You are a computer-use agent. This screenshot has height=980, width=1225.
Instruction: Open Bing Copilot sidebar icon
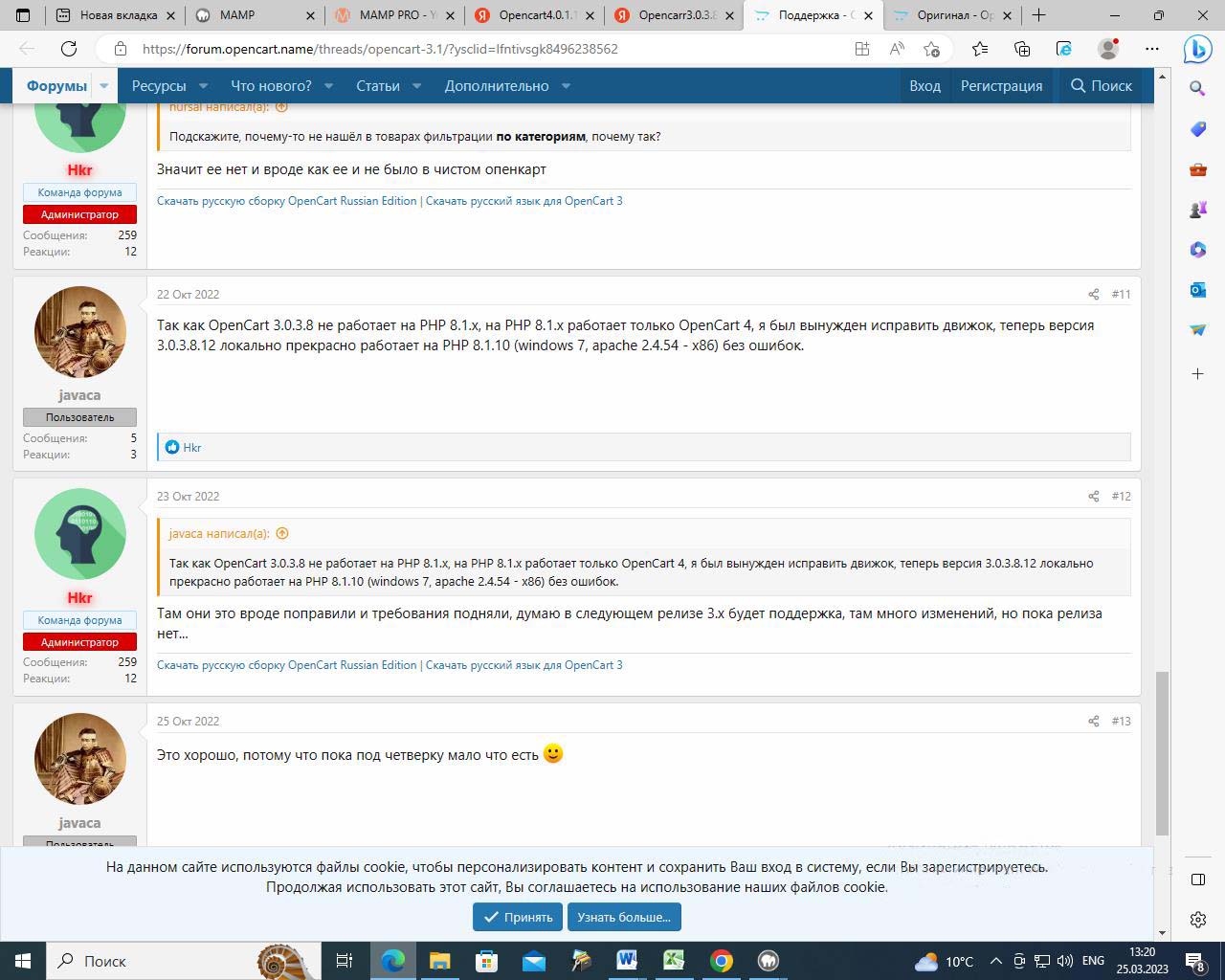point(1197,49)
